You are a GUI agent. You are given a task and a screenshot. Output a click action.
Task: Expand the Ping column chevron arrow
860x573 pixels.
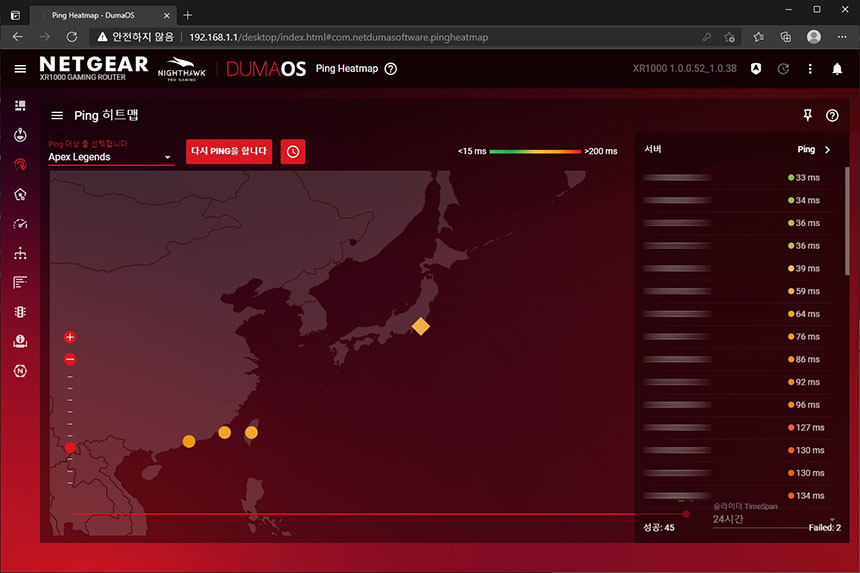point(828,150)
